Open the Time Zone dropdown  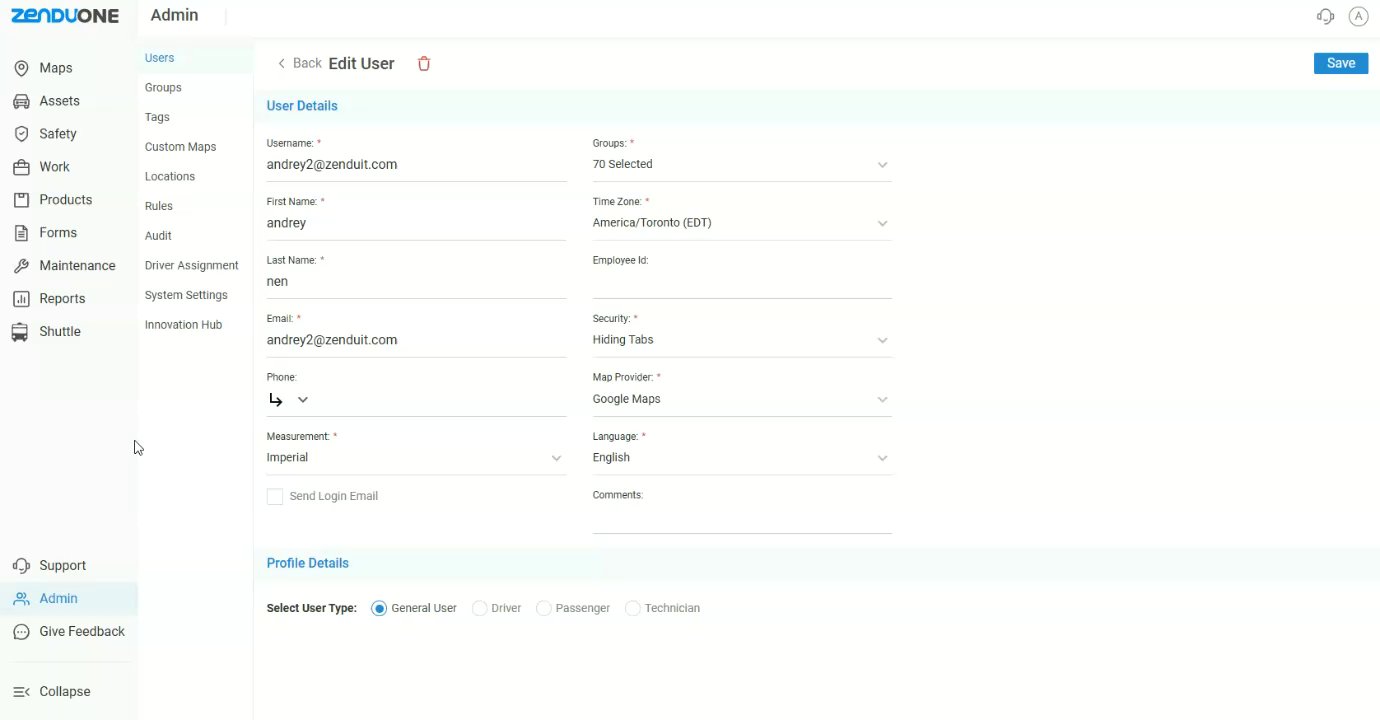click(882, 223)
